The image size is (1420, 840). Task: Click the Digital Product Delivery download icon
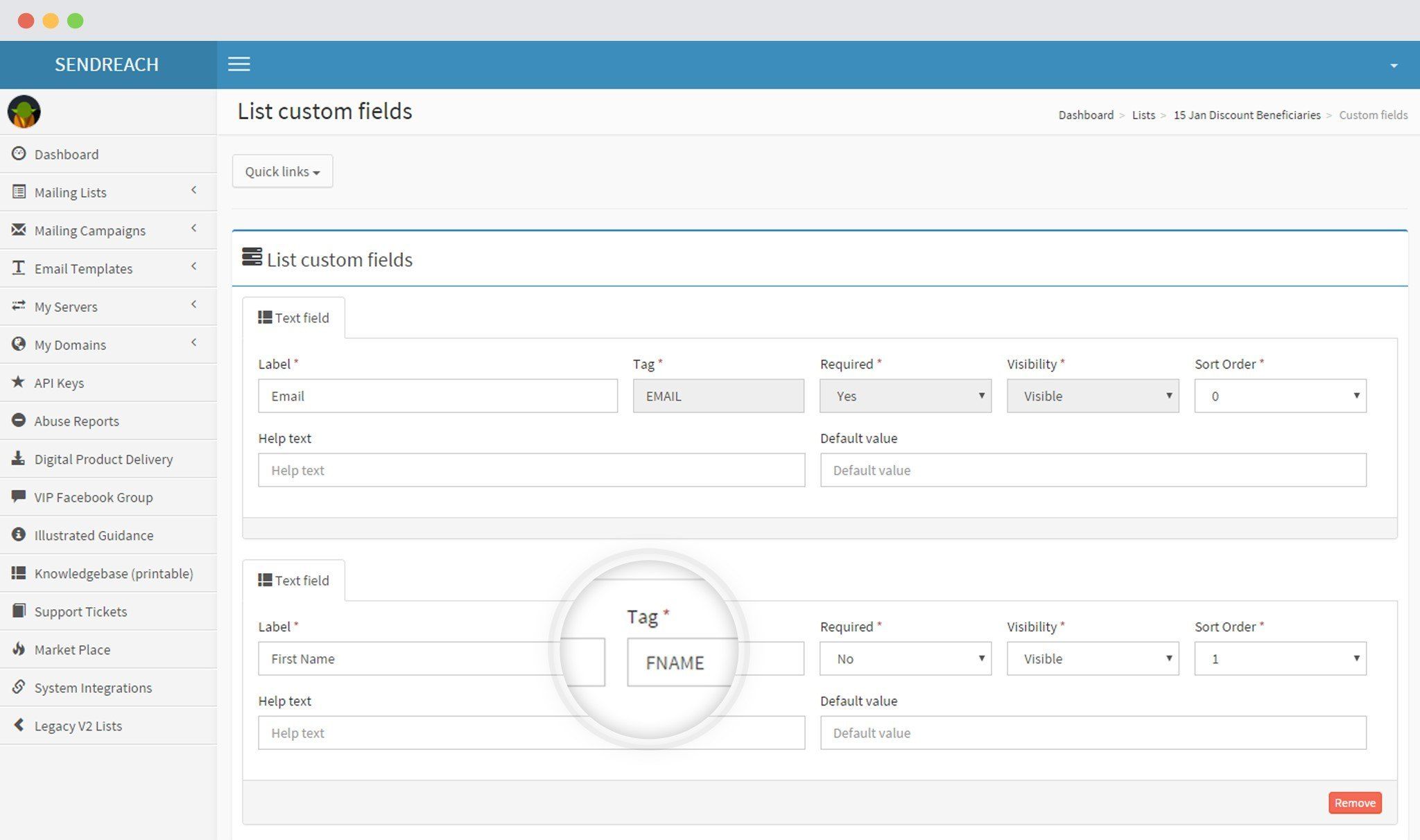[x=19, y=458]
